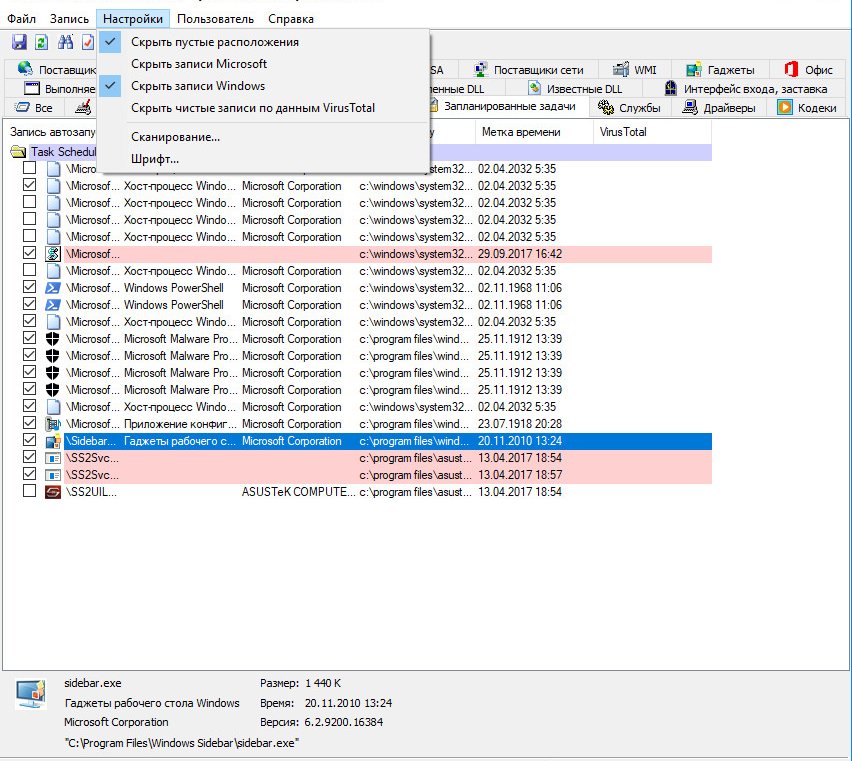Choose Шрифт... from the settings menu
Screen dimensions: 852x761
(264, 159)
